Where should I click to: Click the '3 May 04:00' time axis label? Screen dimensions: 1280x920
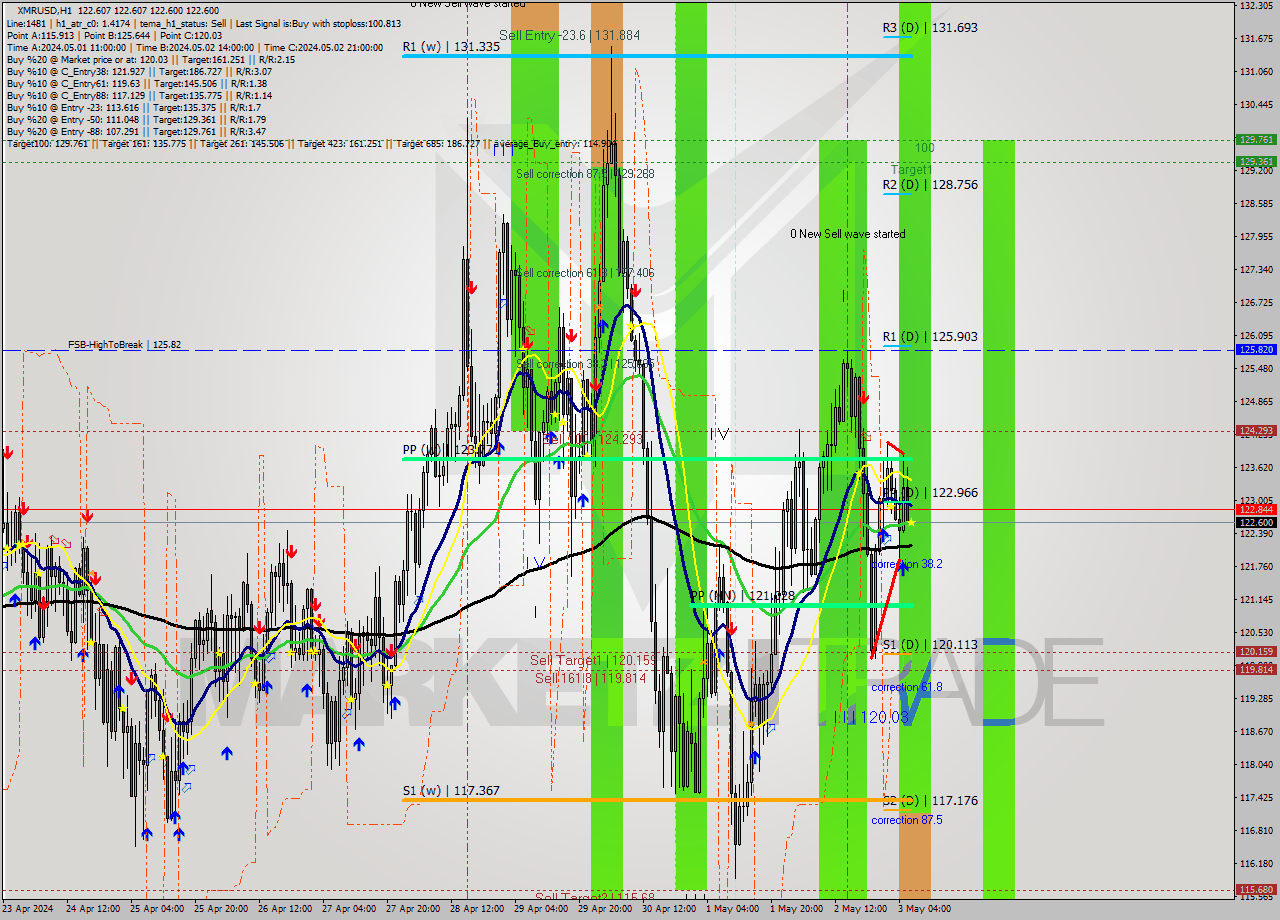point(924,909)
